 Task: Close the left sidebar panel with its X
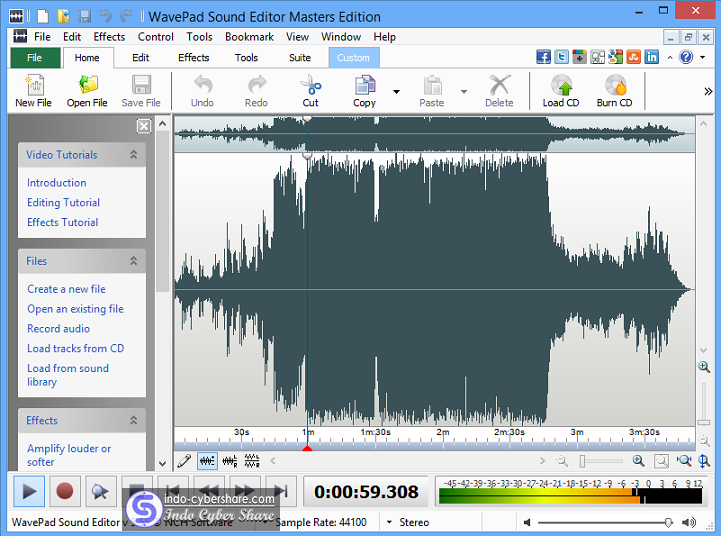point(144,125)
